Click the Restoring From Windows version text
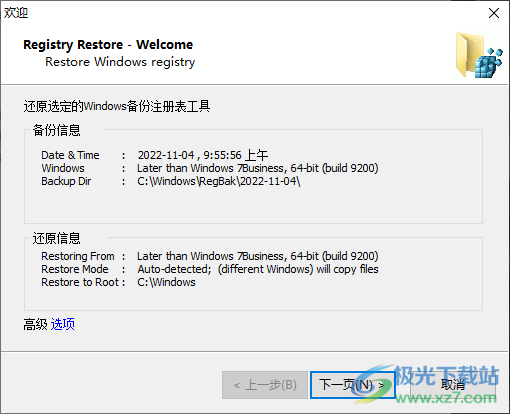The width and height of the screenshot is (510, 414). [258, 256]
